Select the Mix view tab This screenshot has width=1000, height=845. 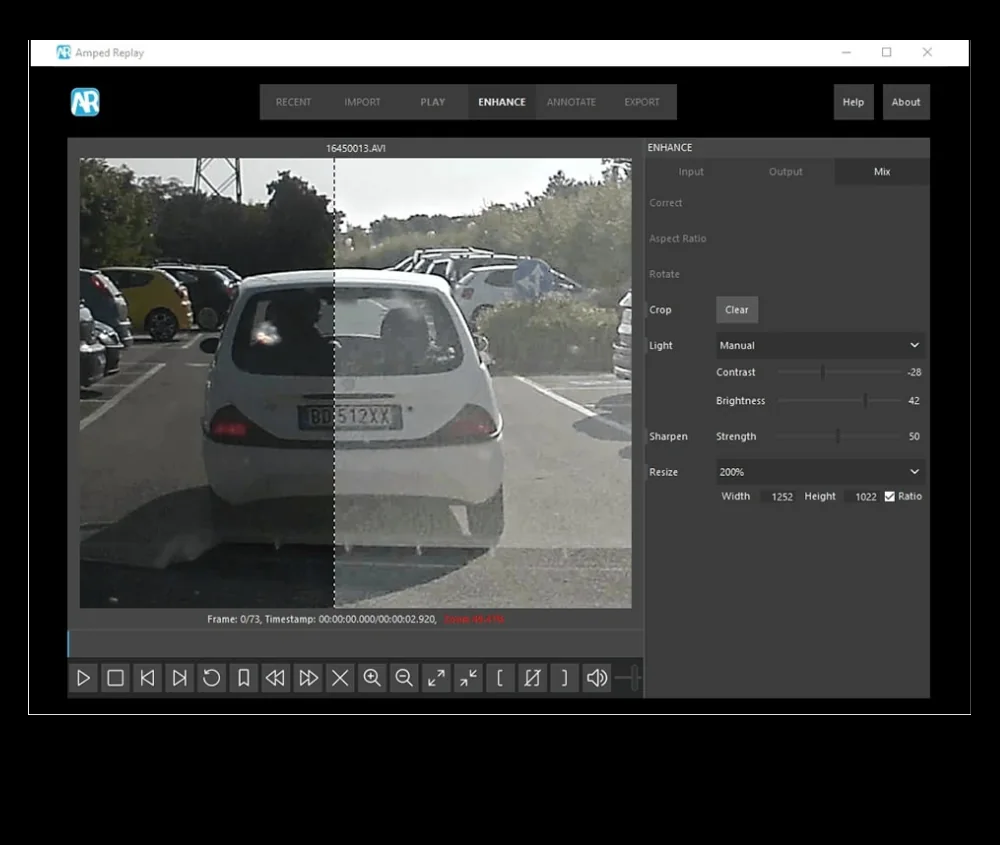pos(882,172)
